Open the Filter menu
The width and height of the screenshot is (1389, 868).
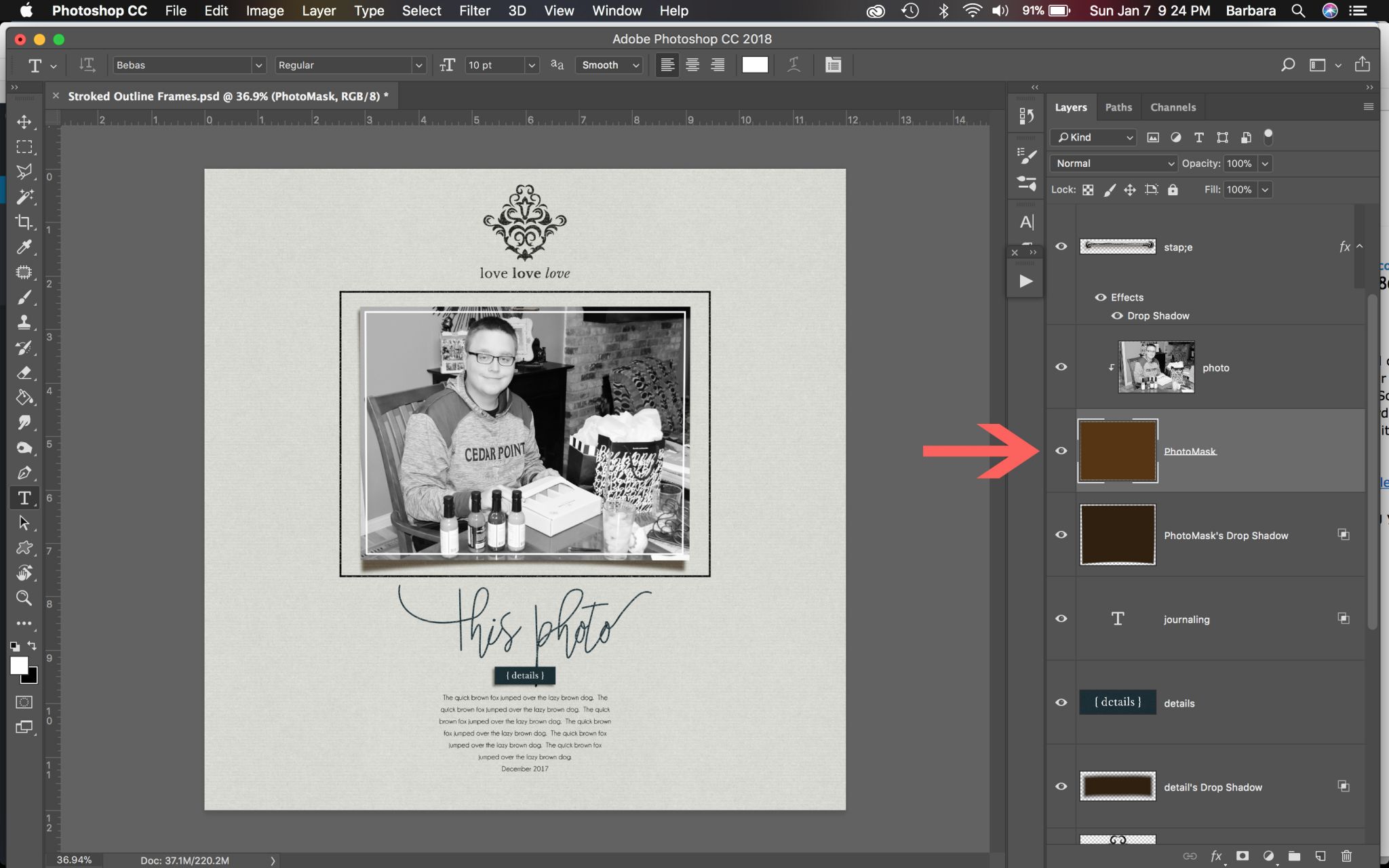pyautogui.click(x=474, y=10)
